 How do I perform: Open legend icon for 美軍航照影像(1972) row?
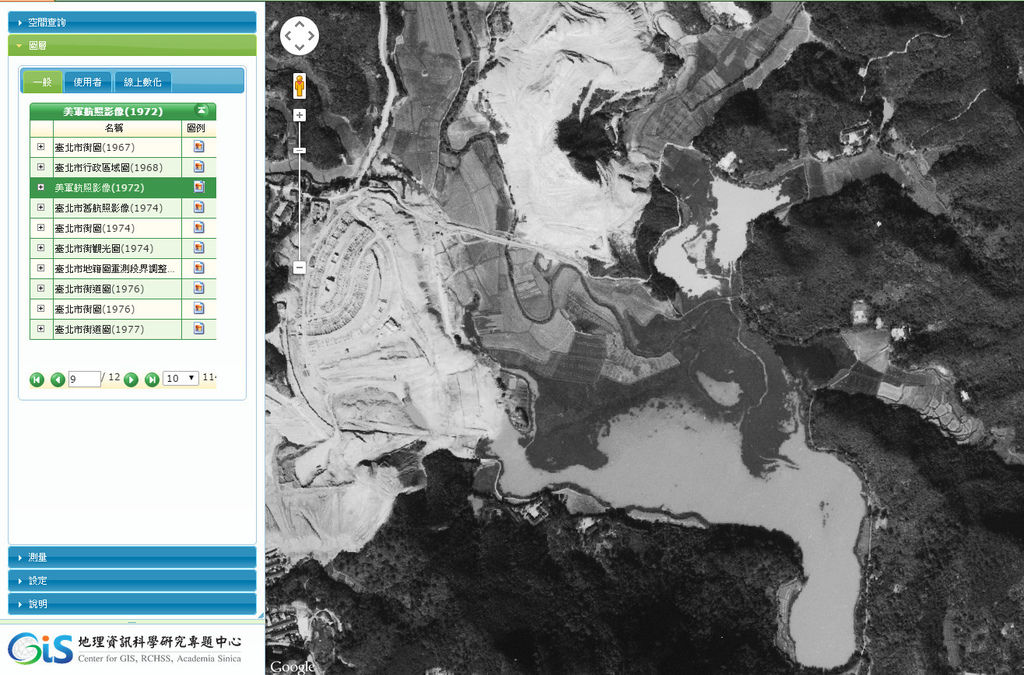(199, 187)
